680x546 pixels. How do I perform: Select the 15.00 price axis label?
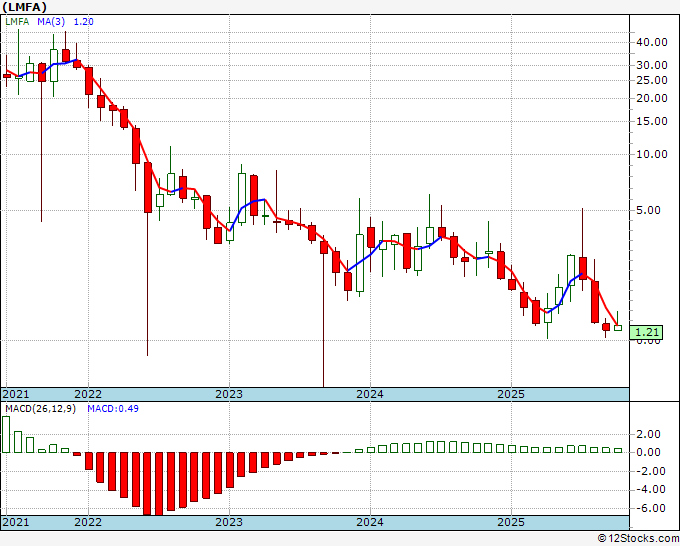click(x=652, y=121)
